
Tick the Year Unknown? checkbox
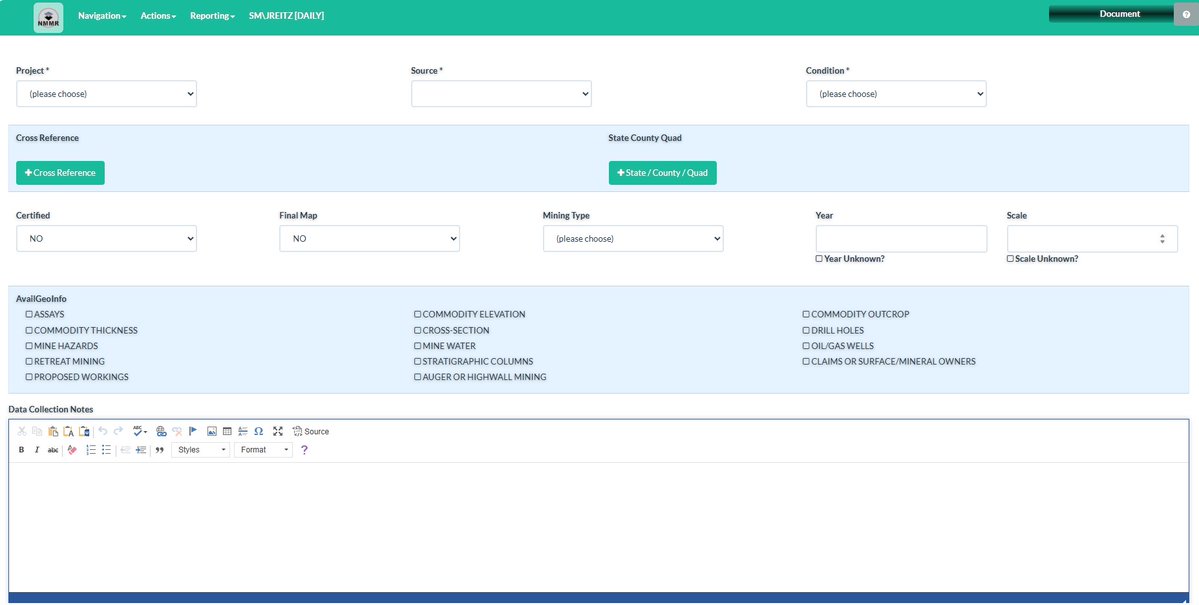coord(819,259)
